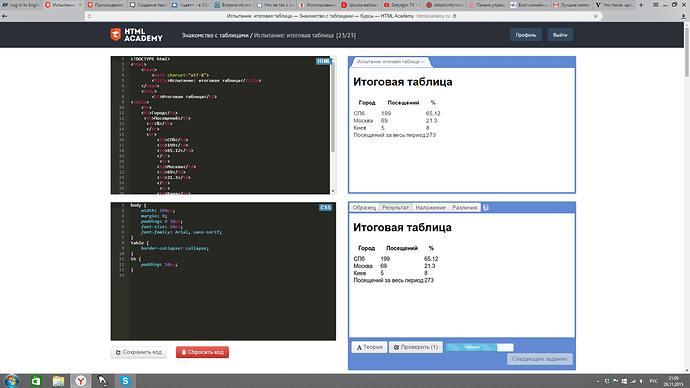Click the red Сбросить код button
The width and height of the screenshot is (690, 388).
click(x=202, y=352)
